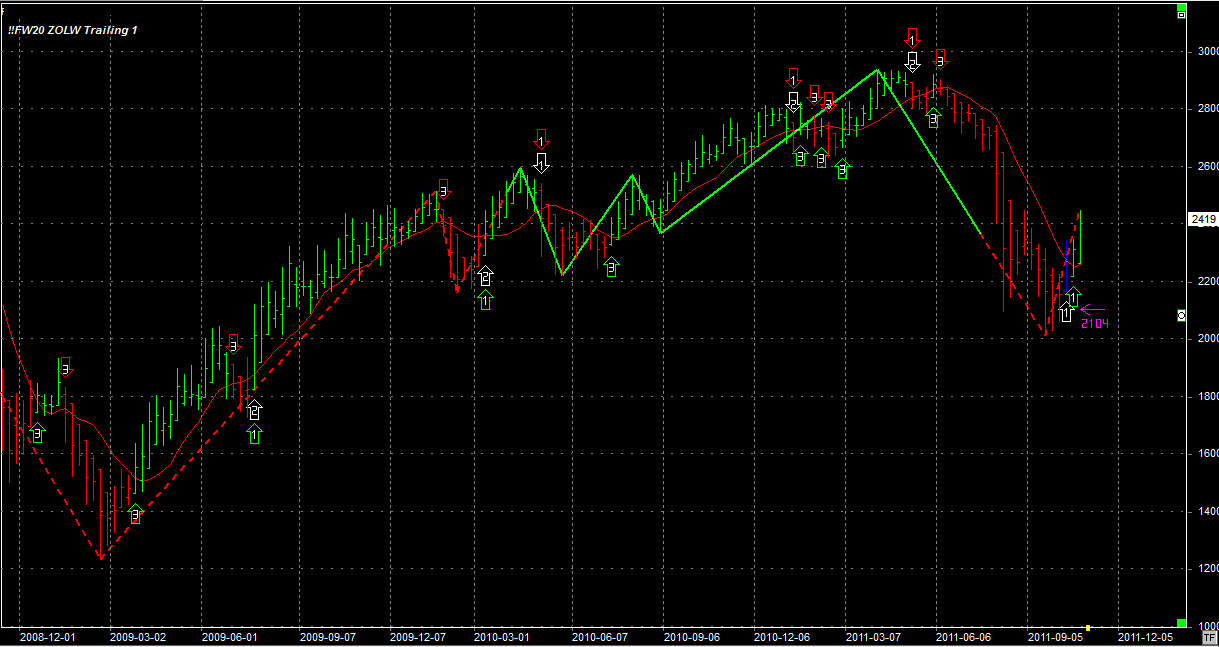Click the green square at bottom of price scale

coord(1181,622)
